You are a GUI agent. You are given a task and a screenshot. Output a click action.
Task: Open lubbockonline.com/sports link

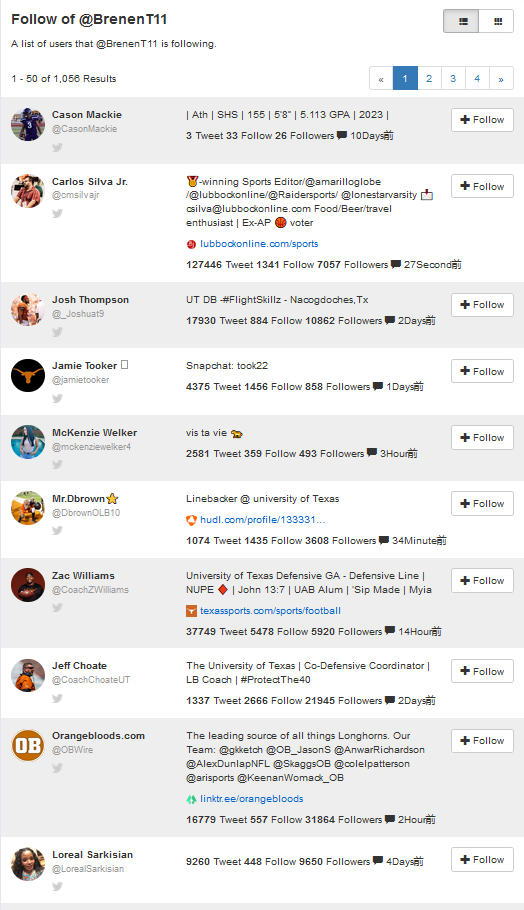click(259, 244)
